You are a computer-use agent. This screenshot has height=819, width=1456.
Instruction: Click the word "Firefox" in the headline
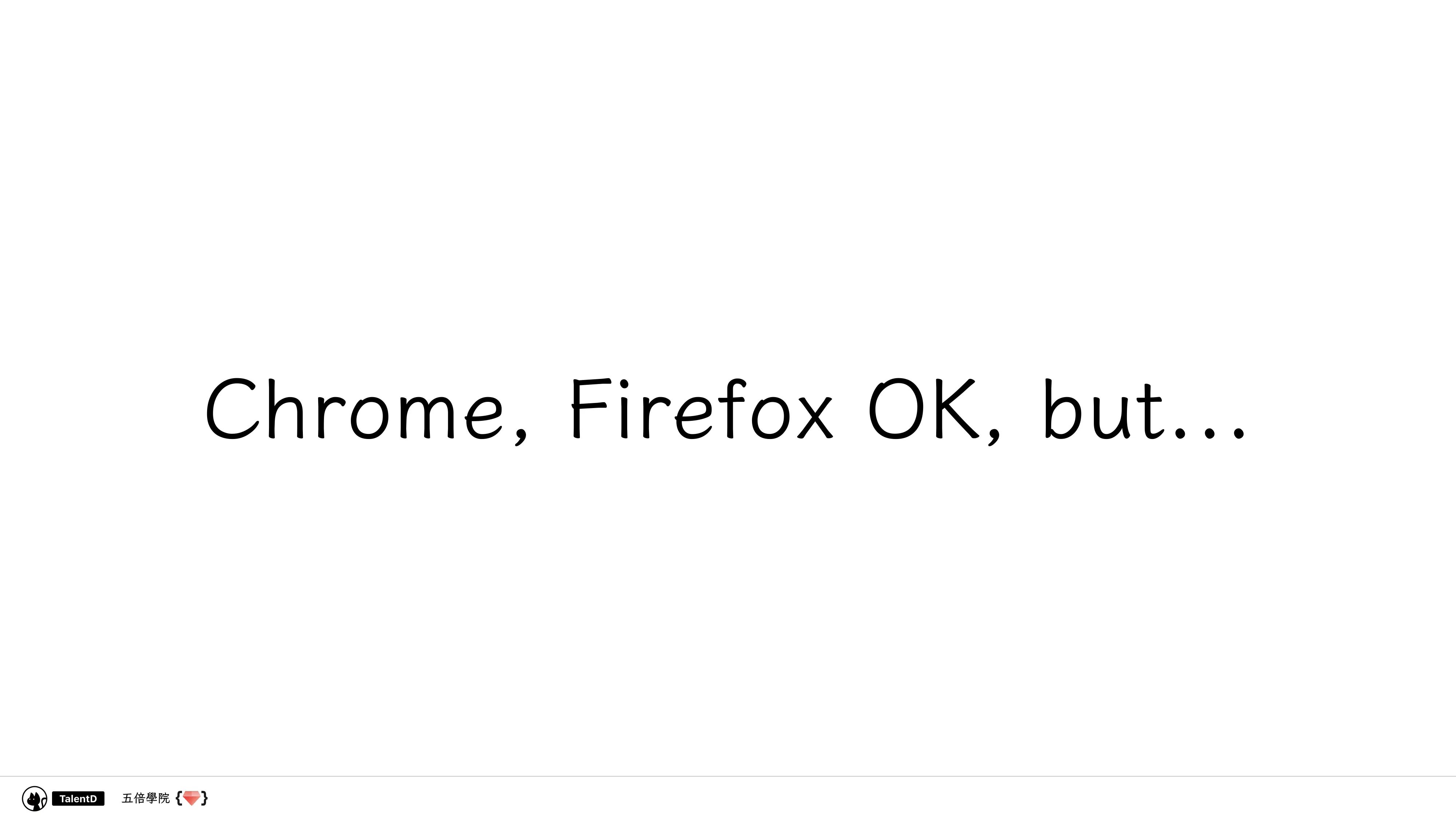pos(701,409)
